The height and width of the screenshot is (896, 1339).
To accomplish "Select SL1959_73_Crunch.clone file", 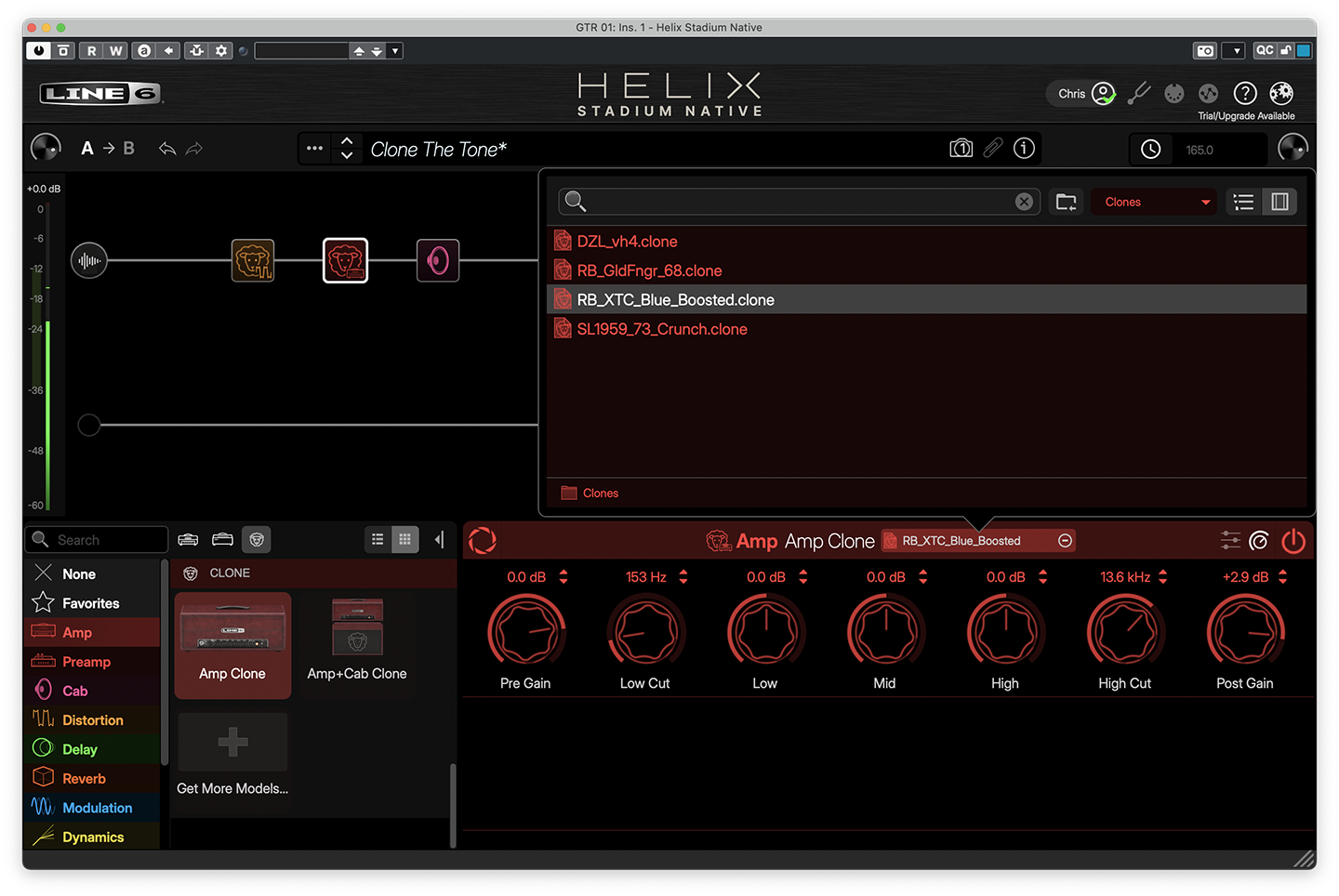I will coord(928,329).
